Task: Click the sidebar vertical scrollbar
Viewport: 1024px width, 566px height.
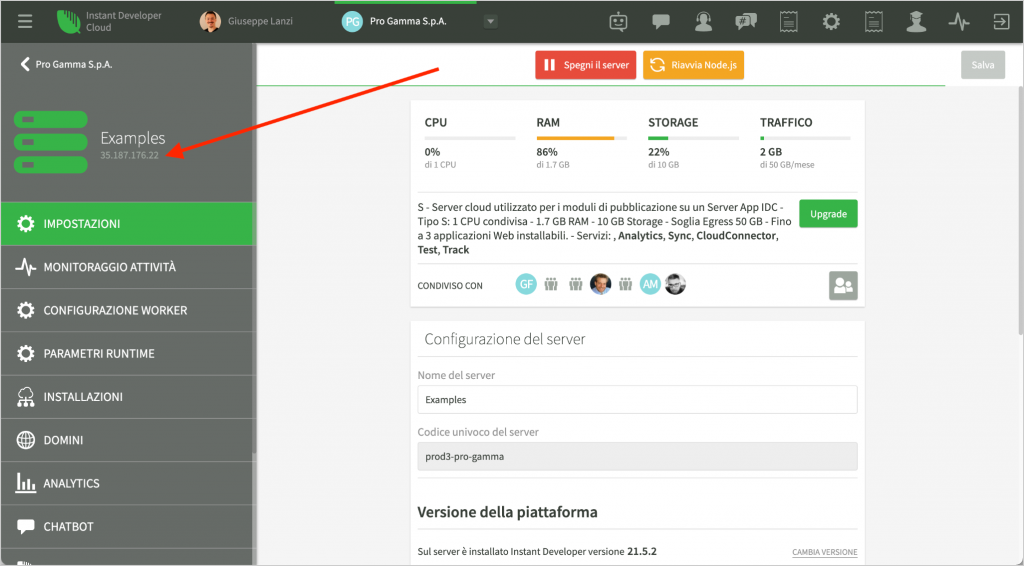Action: tap(255, 249)
